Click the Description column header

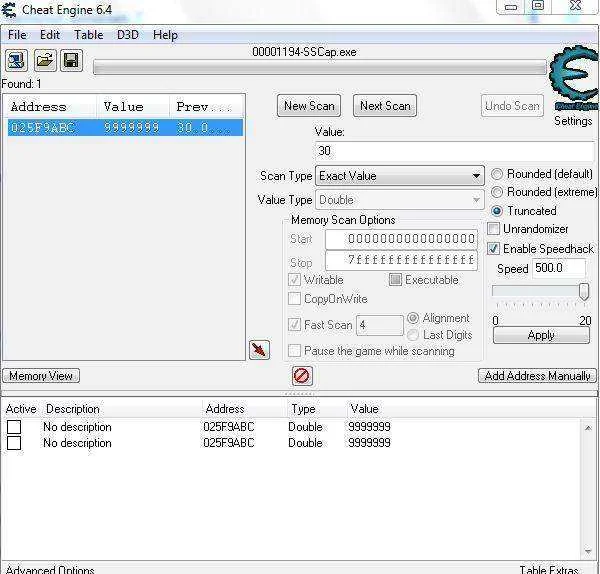pyautogui.click(x=73, y=409)
